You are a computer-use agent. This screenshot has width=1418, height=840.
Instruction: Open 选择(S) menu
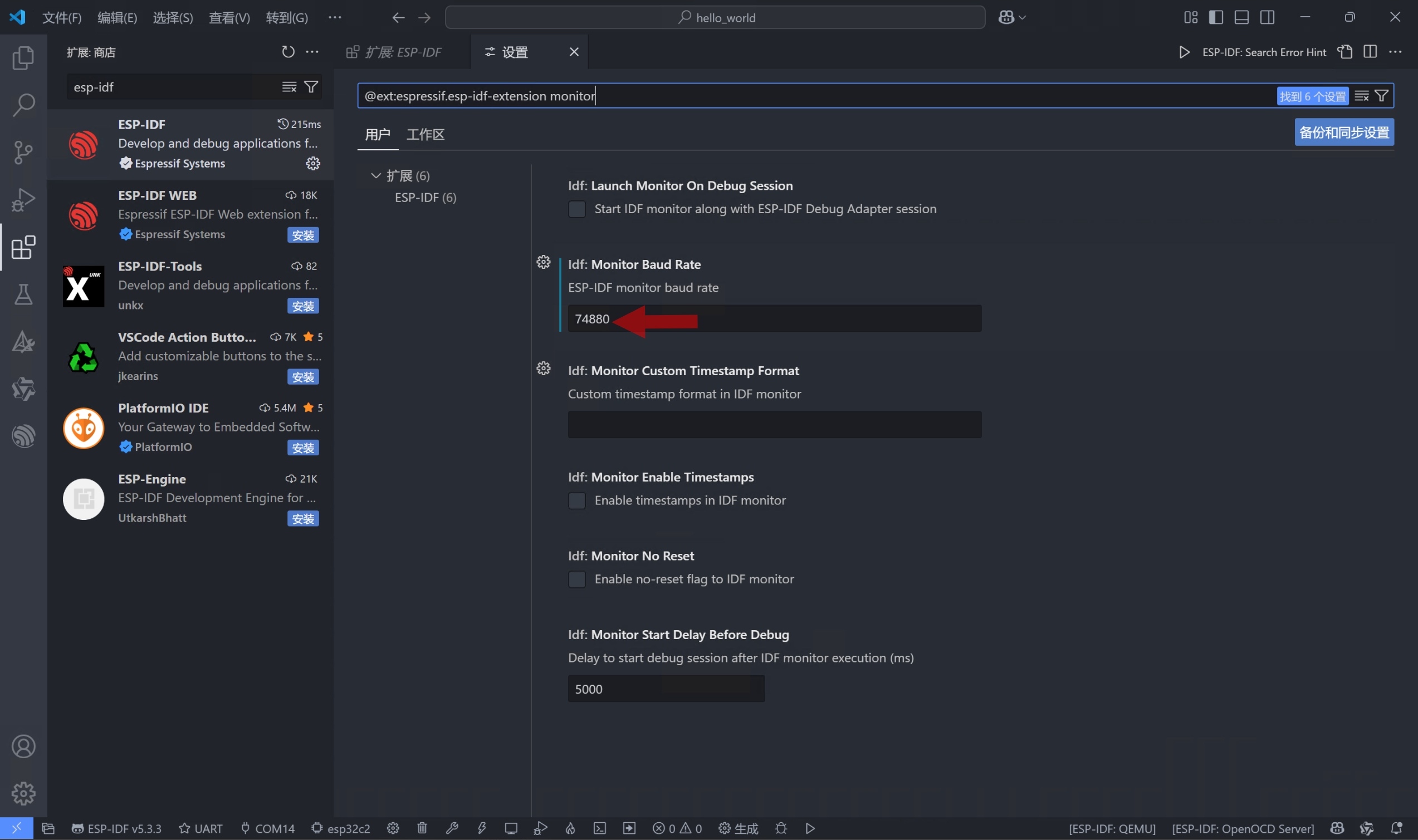pyautogui.click(x=173, y=18)
